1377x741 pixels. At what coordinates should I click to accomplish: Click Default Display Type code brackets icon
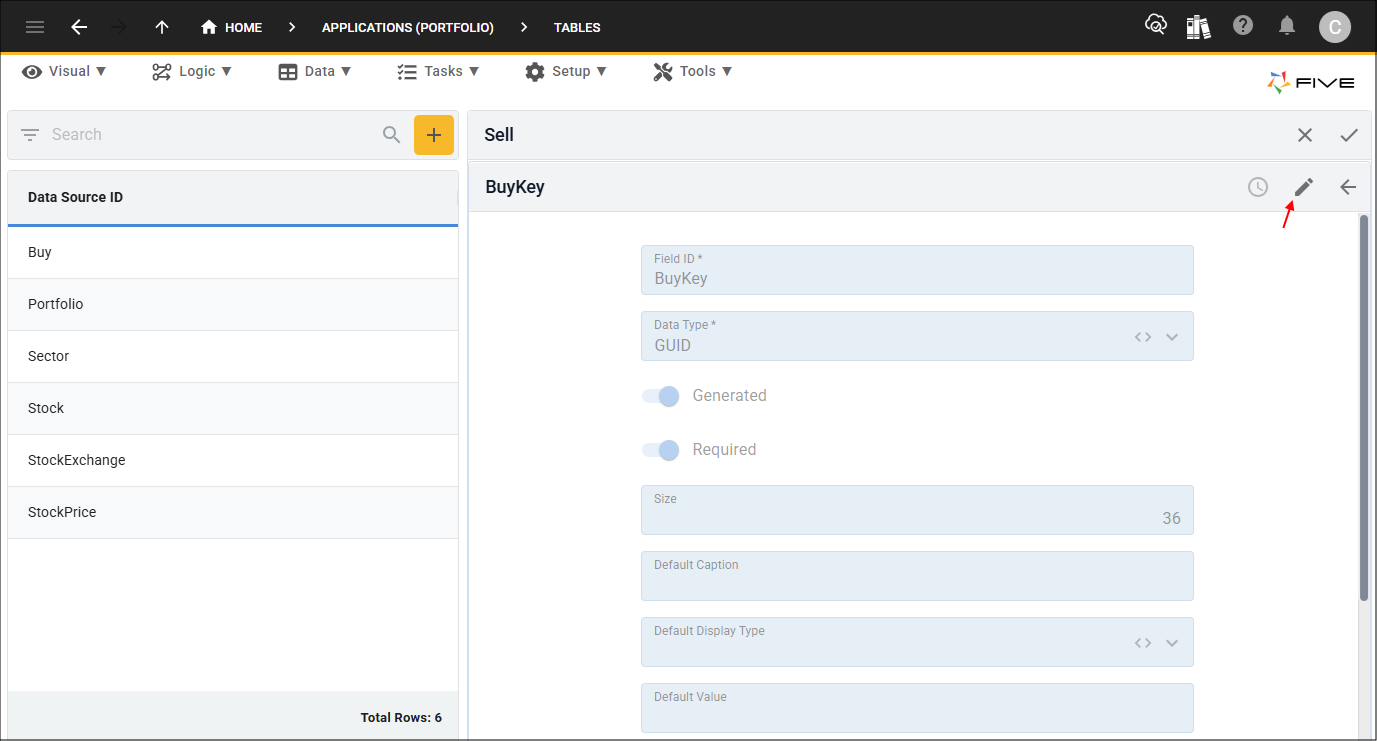pyautogui.click(x=1143, y=643)
